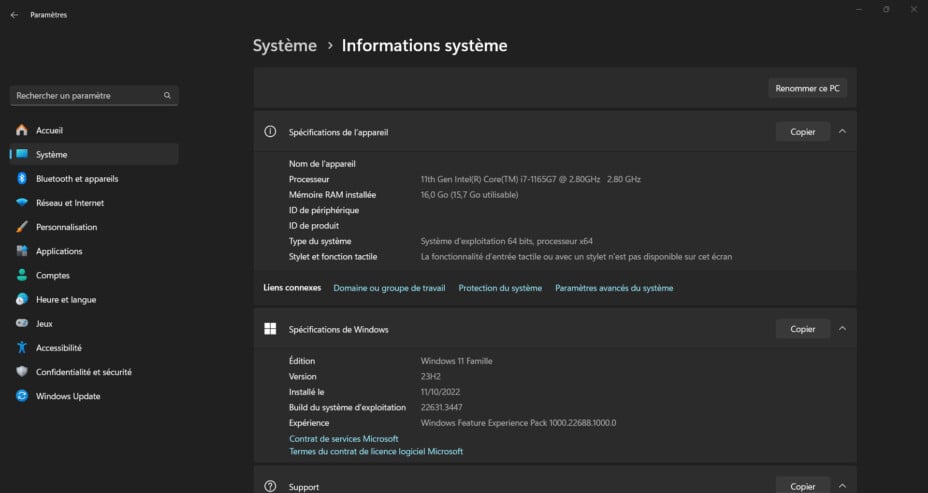Collapse the Spécifications de l'appareil section
Viewport: 928px width, 493px height.
click(x=842, y=131)
